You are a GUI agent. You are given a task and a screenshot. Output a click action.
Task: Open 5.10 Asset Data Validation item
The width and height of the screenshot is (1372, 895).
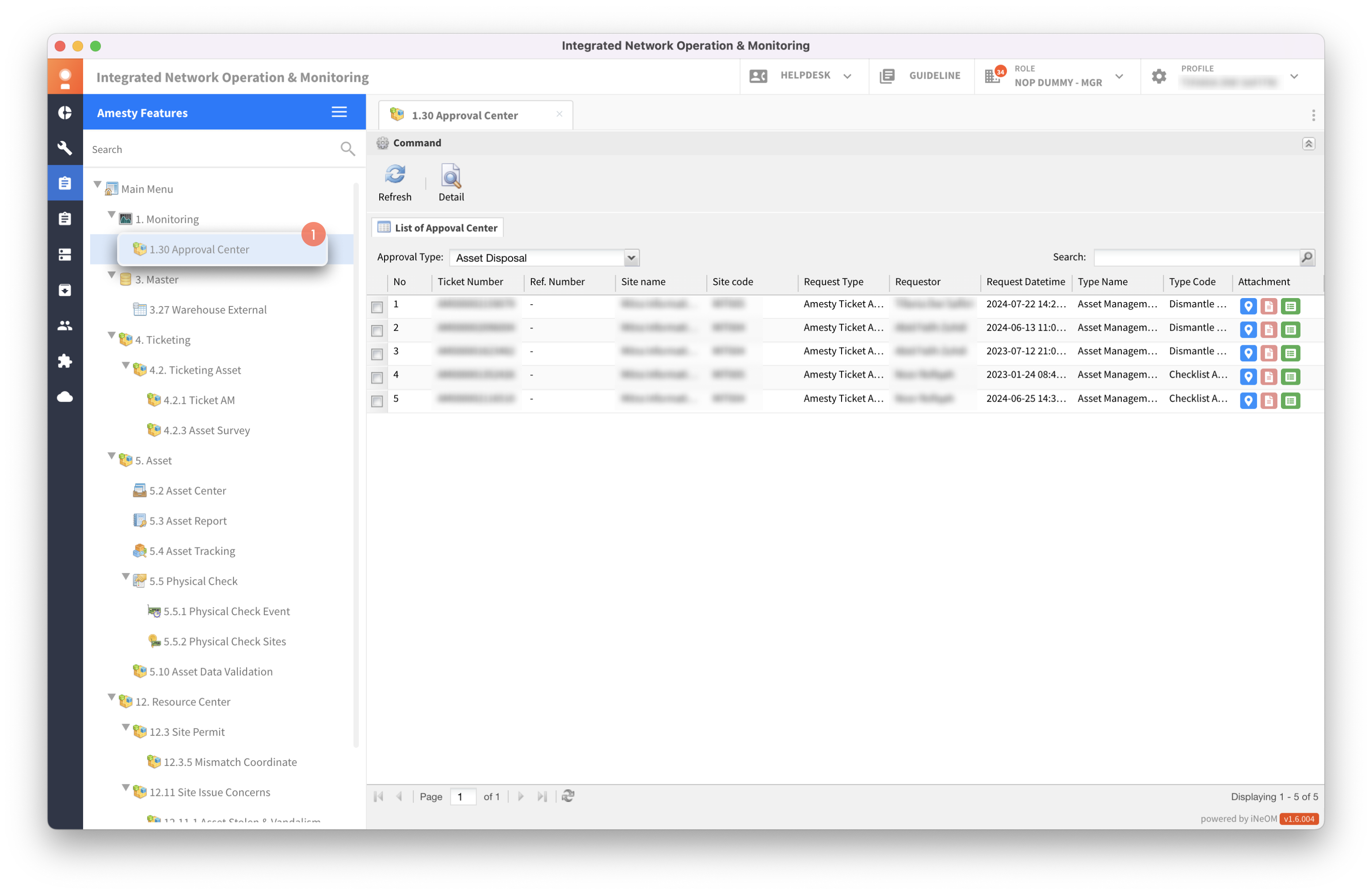tap(210, 672)
